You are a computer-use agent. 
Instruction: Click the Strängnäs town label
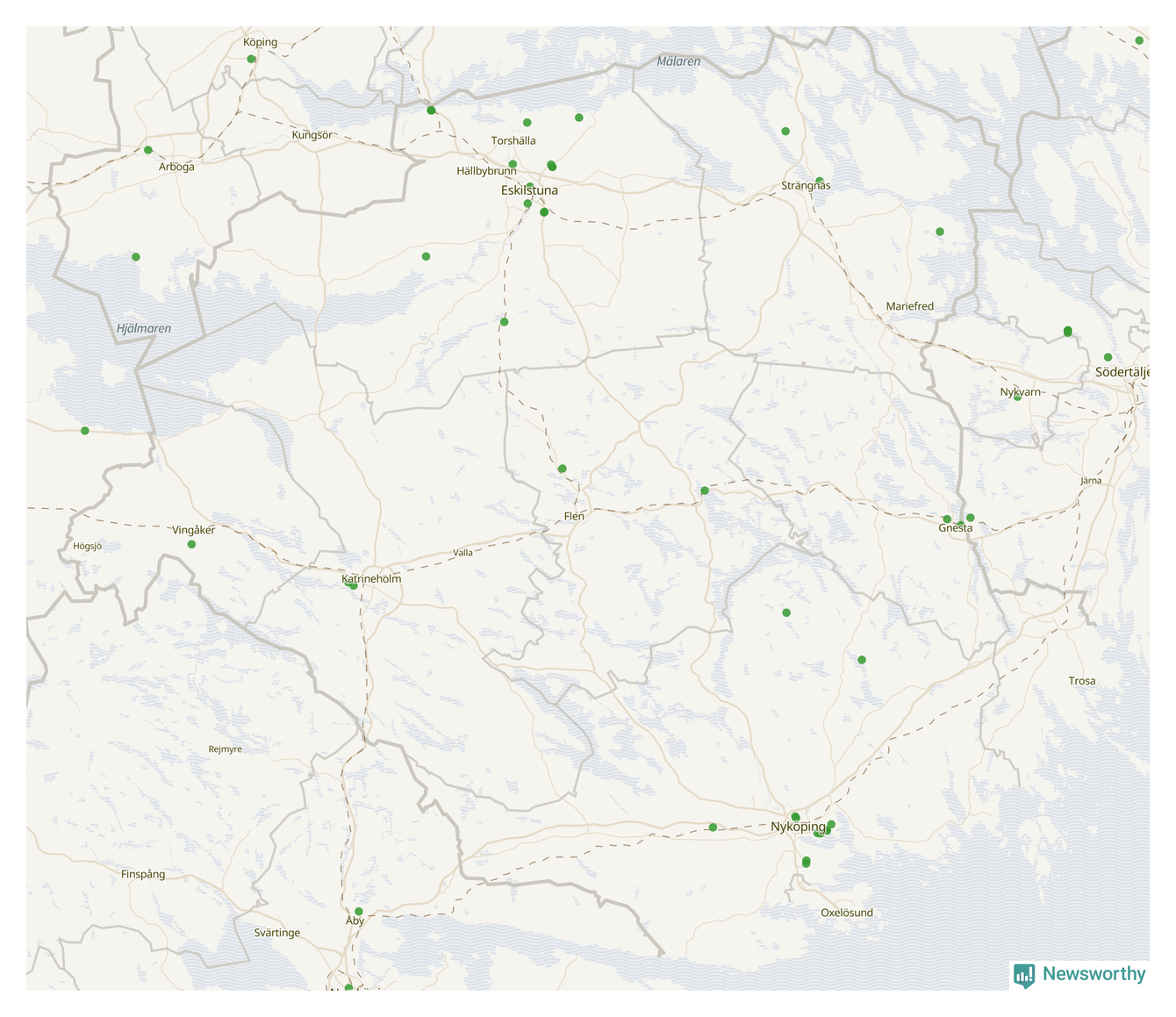[806, 186]
